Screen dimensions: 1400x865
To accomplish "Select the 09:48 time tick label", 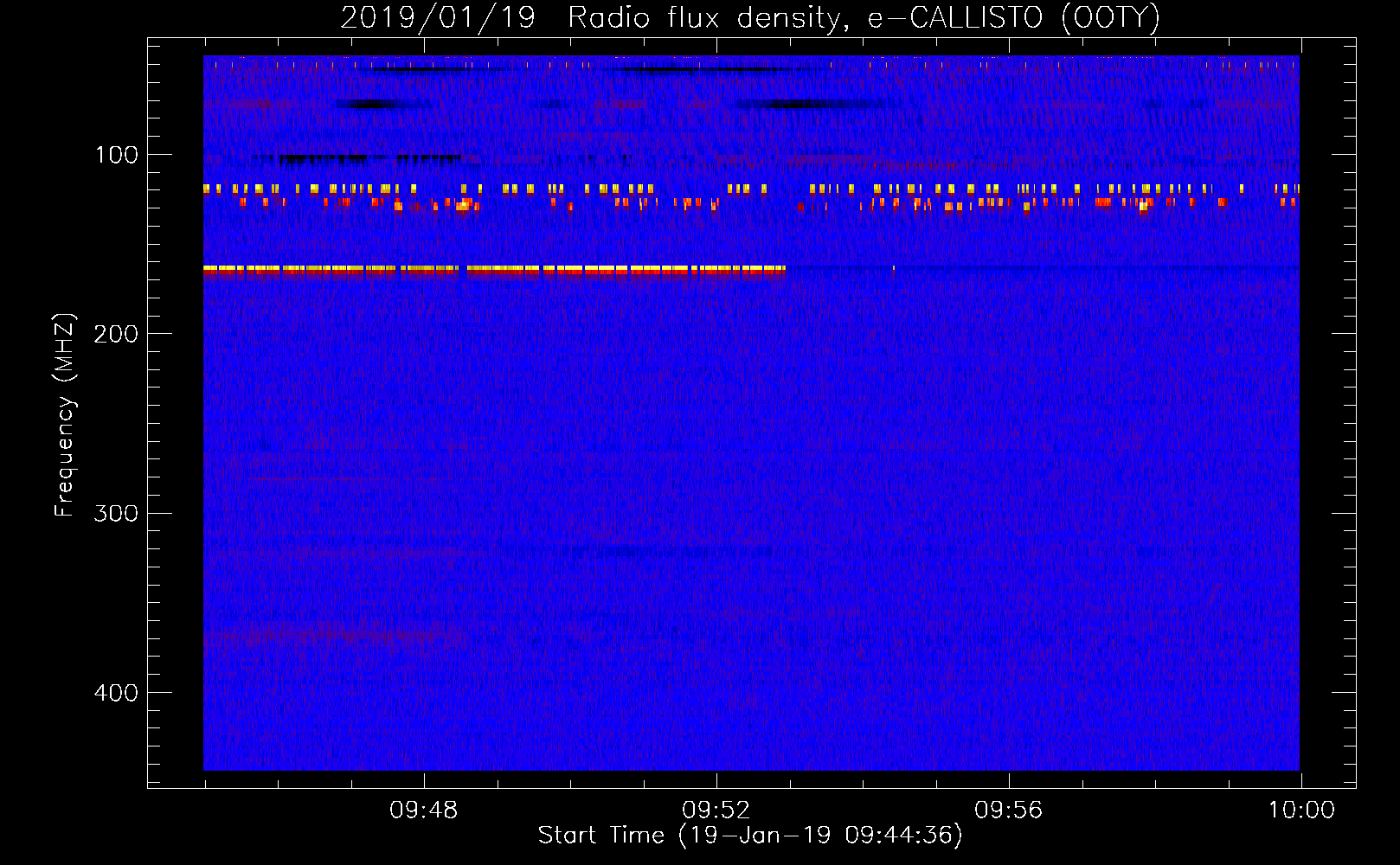I will coord(423,811).
